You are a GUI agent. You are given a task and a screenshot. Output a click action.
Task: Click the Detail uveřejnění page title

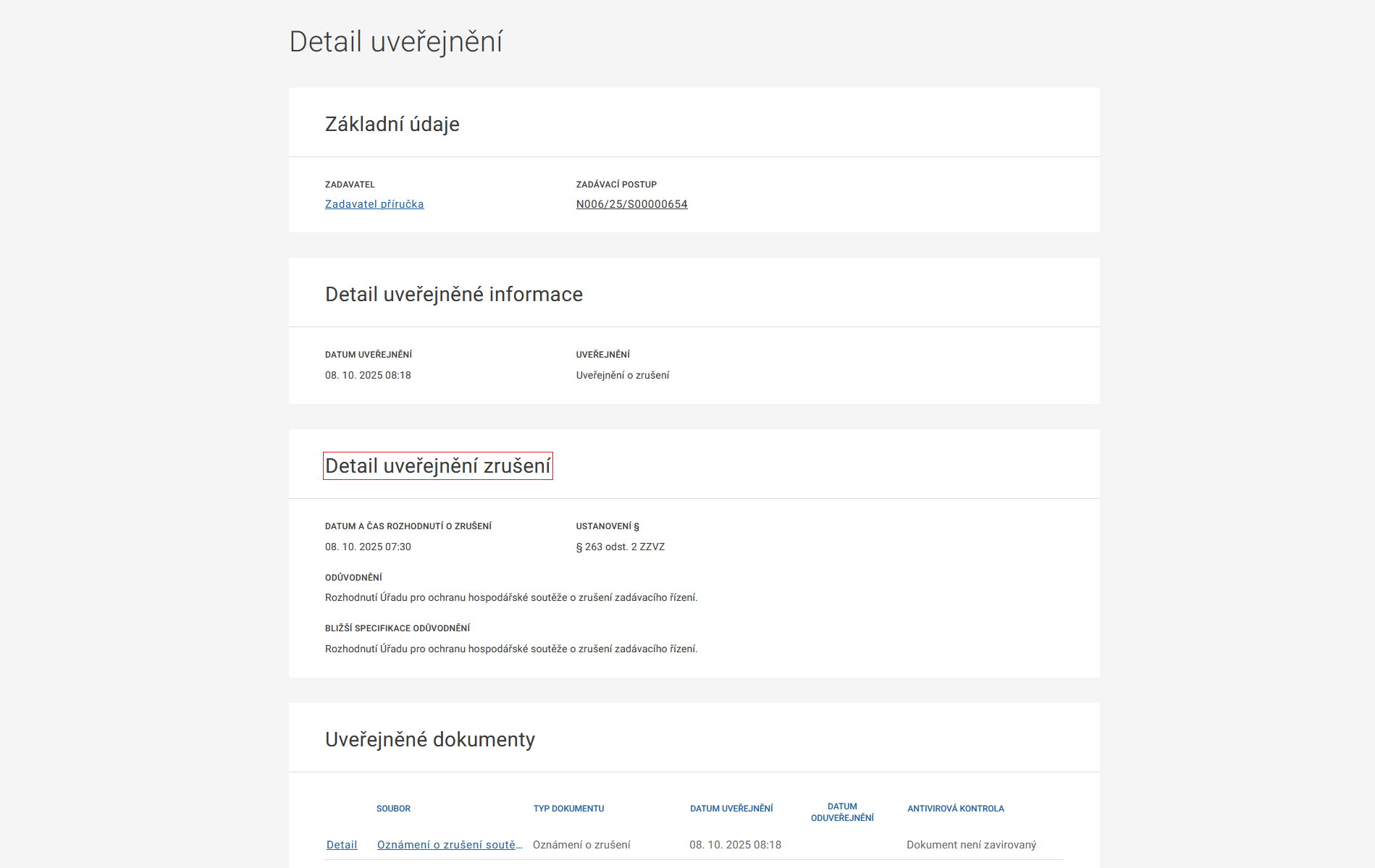coord(395,42)
